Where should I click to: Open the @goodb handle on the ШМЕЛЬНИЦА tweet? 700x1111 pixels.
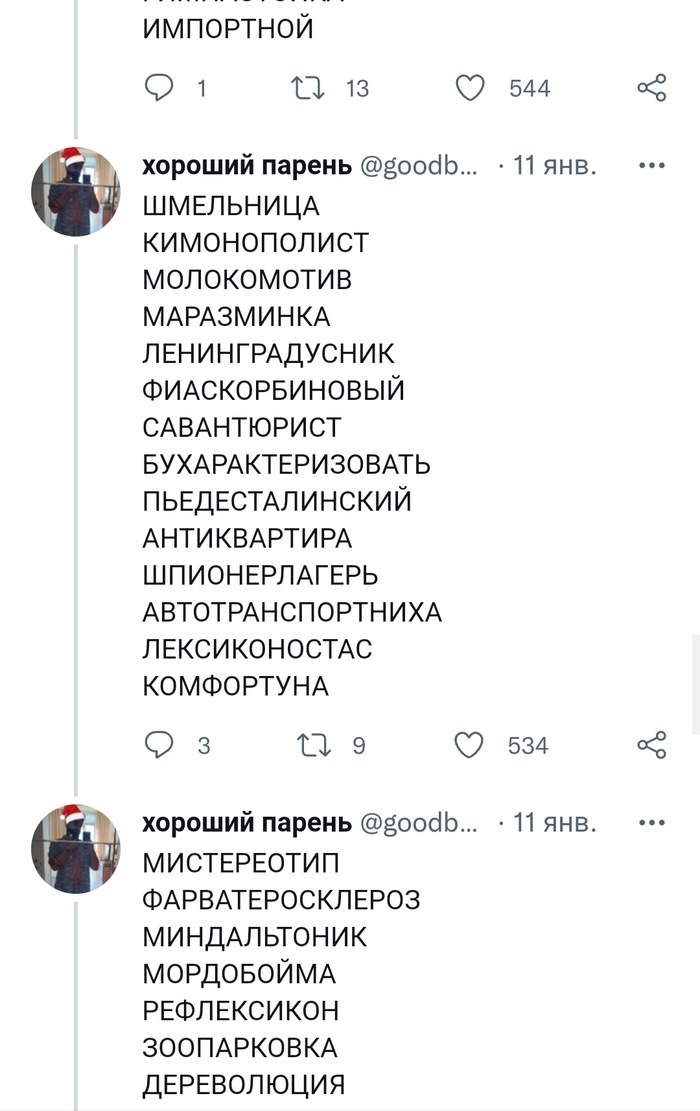(x=418, y=167)
